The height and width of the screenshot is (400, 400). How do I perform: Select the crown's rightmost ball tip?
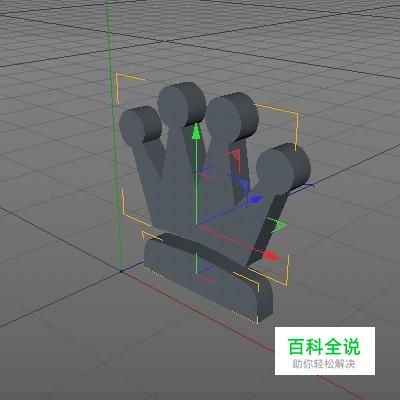(x=283, y=168)
